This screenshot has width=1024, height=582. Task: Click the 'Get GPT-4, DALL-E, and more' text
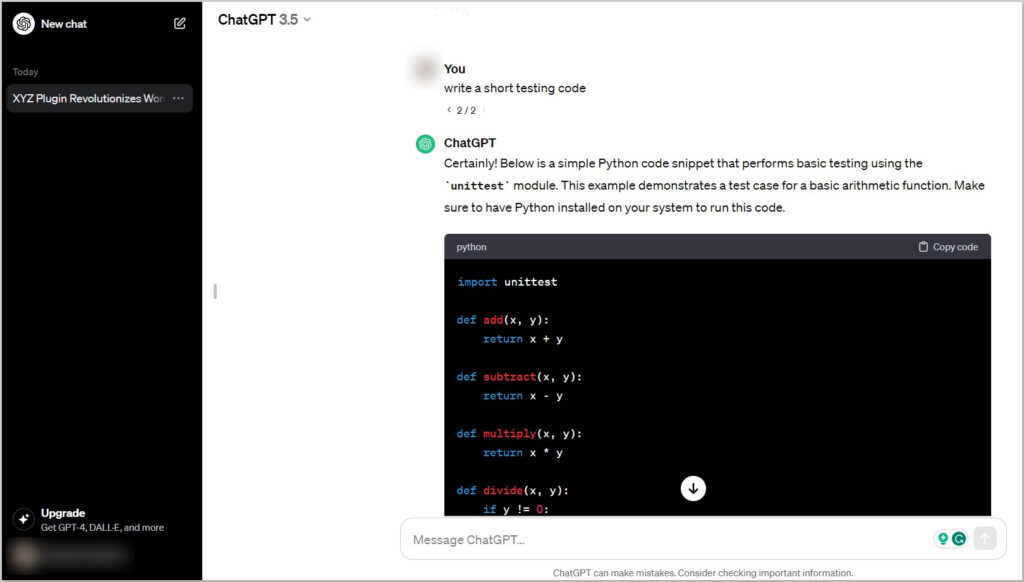click(x=103, y=527)
